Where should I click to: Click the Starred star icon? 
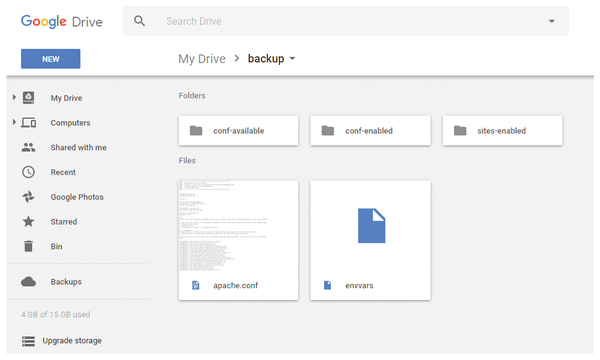pos(28,221)
